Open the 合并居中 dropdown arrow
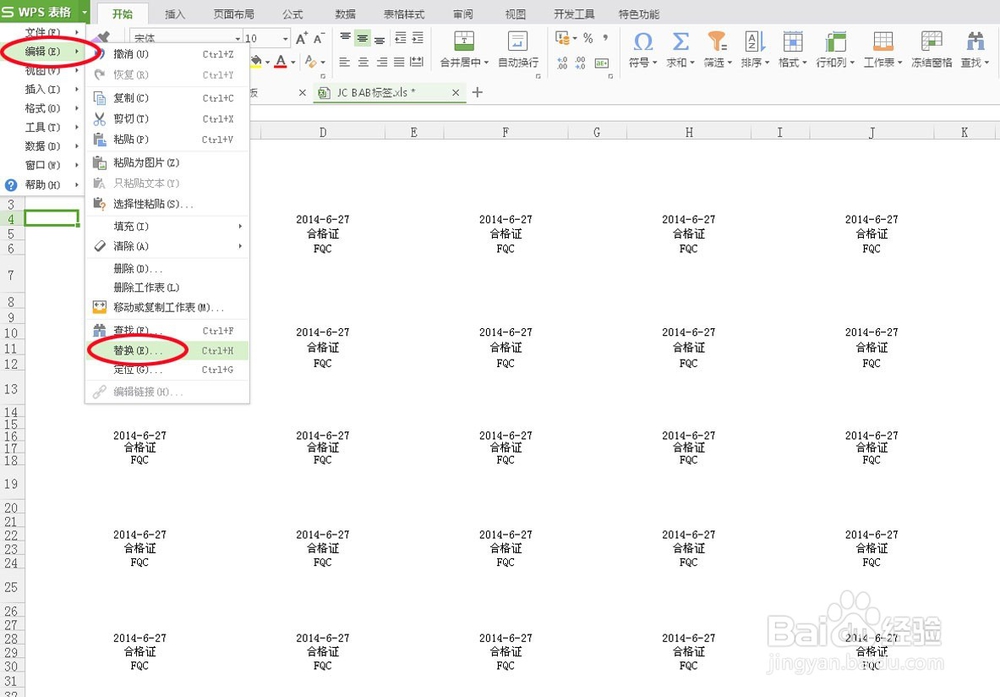Screen dimensions: 1000x697 click(486, 62)
